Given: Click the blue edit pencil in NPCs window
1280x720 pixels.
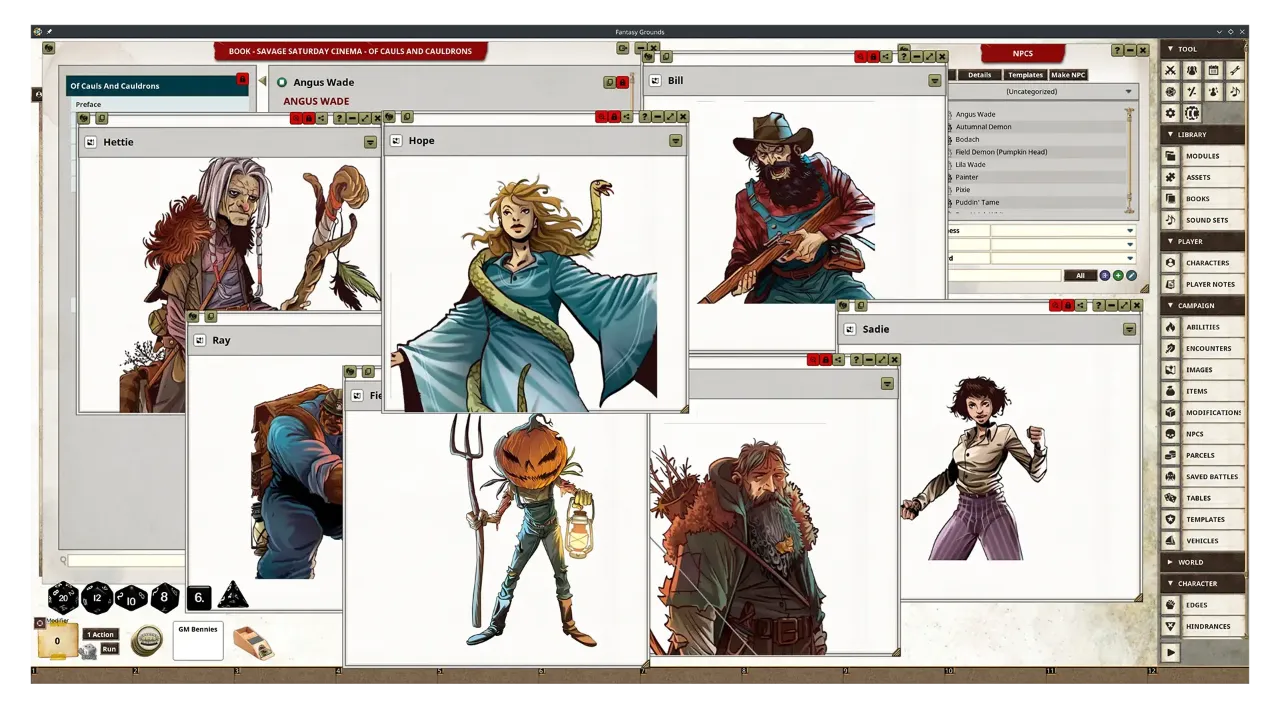Looking at the screenshot, I should [x=1131, y=276].
